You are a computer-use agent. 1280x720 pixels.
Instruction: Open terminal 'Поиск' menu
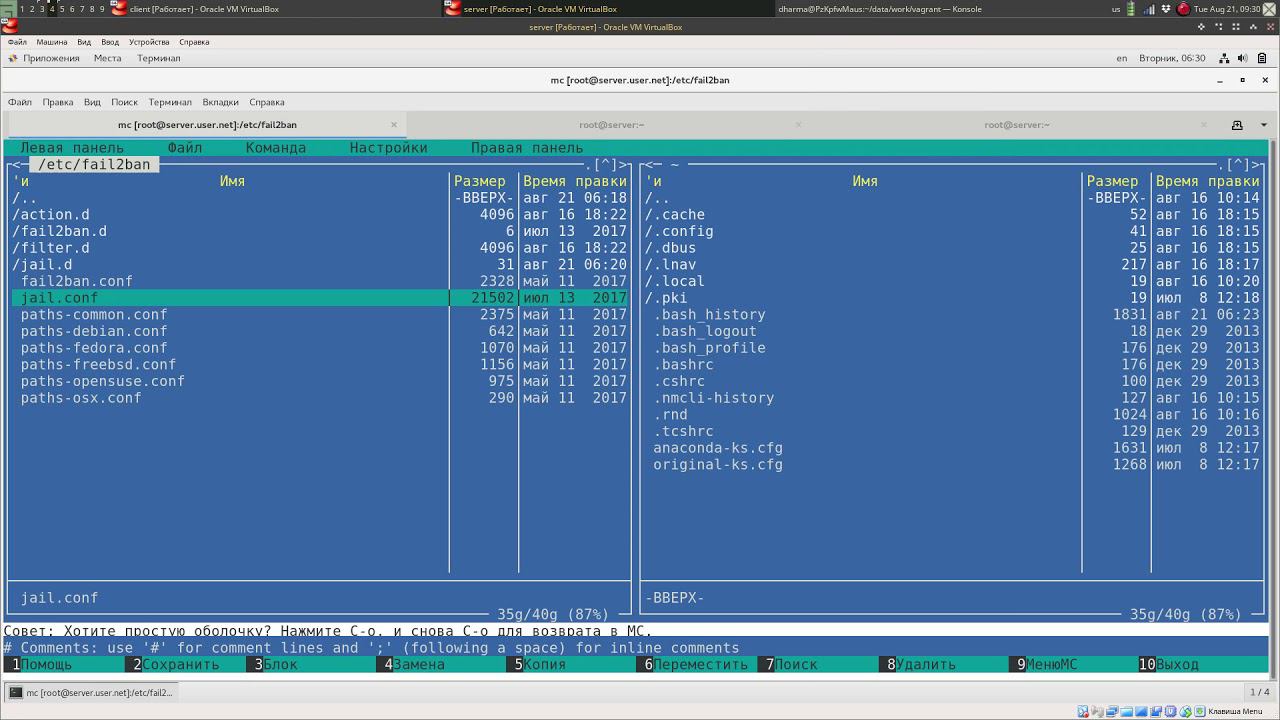click(x=125, y=102)
